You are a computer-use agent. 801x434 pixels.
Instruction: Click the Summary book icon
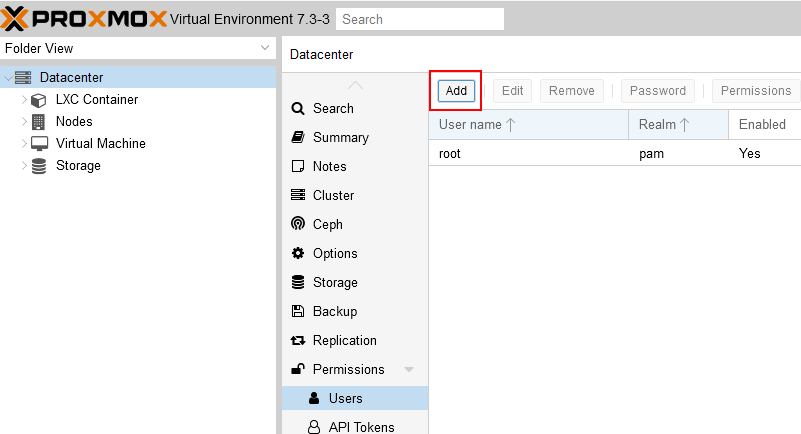[298, 137]
